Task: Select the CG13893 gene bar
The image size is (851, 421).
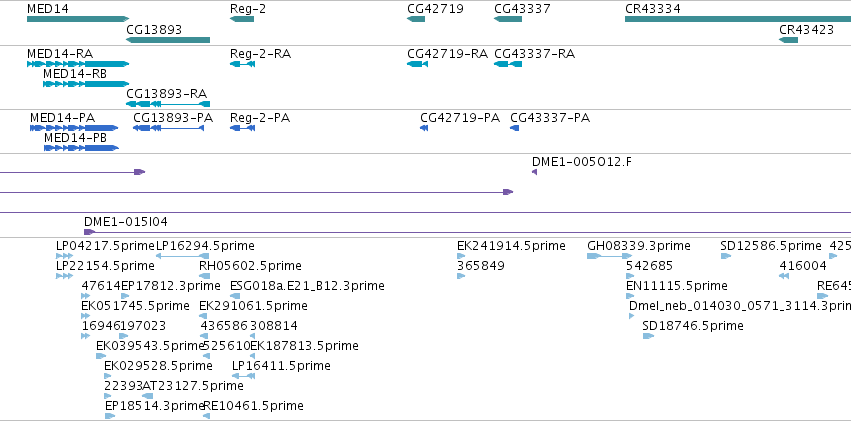Action: (168, 40)
